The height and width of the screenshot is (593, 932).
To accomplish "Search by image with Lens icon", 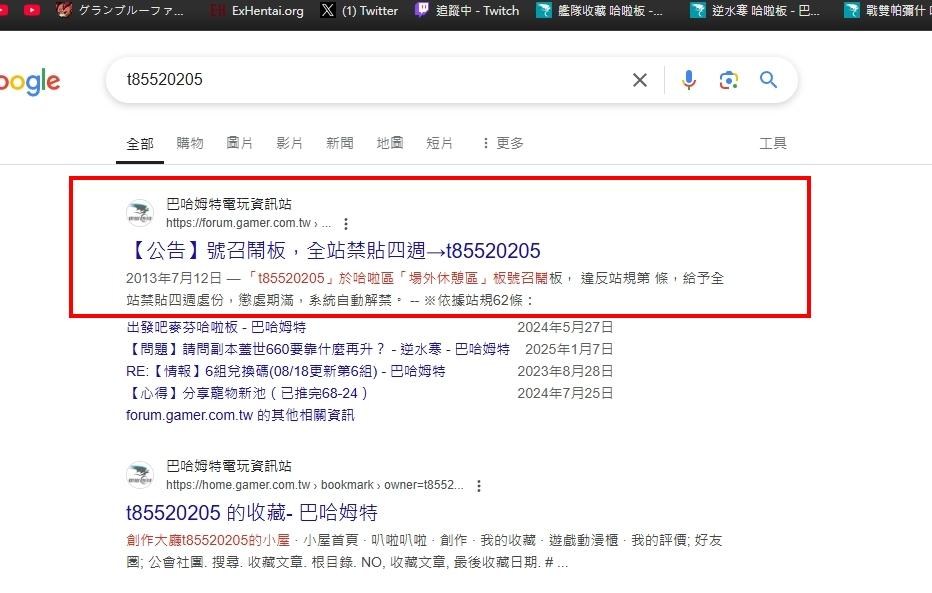I will (x=728, y=80).
